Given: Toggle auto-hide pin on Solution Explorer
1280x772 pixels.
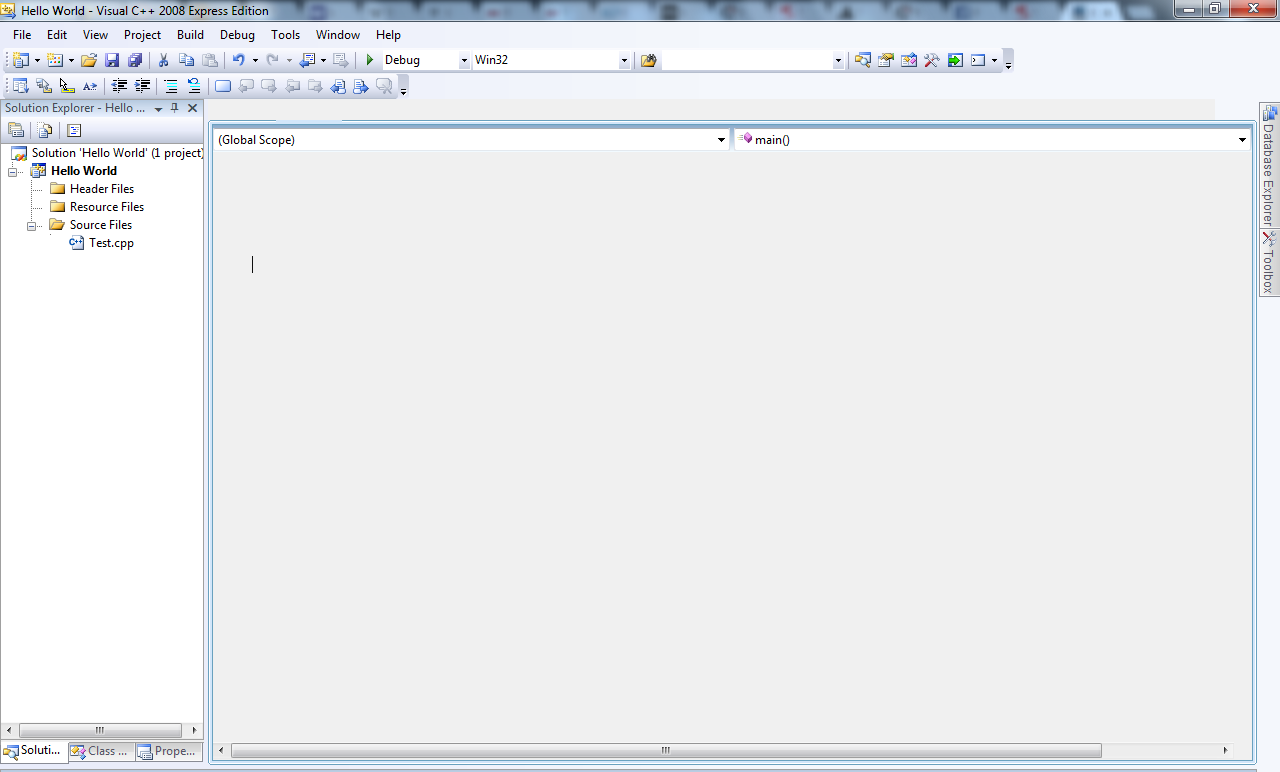Looking at the screenshot, I should coord(175,108).
